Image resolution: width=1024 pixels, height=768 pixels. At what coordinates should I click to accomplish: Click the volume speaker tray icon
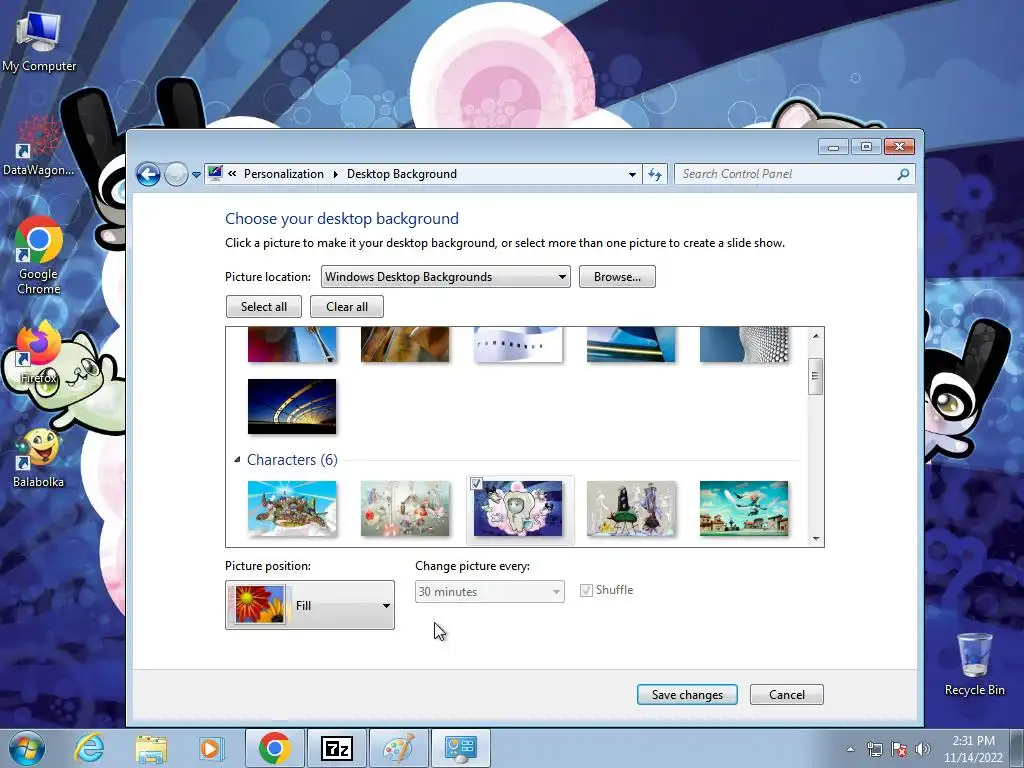pos(922,749)
